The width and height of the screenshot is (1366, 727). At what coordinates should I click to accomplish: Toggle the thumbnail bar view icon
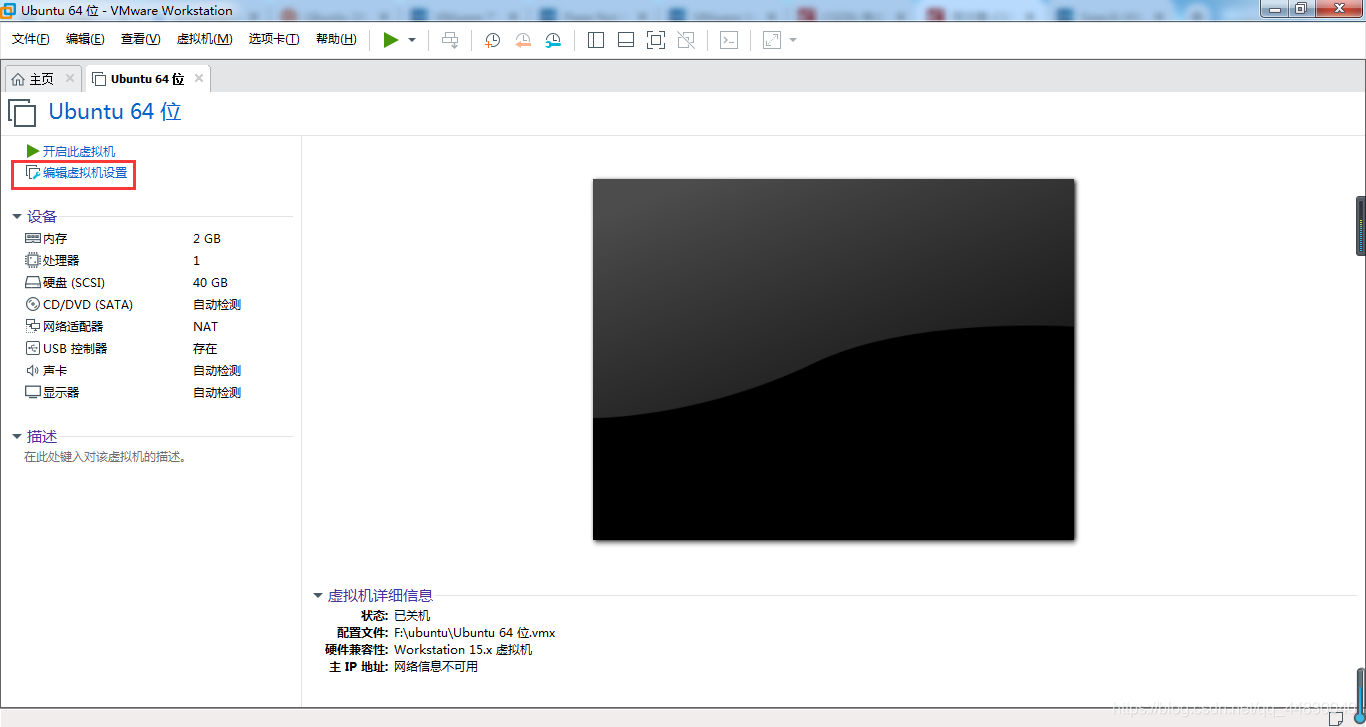[x=626, y=40]
